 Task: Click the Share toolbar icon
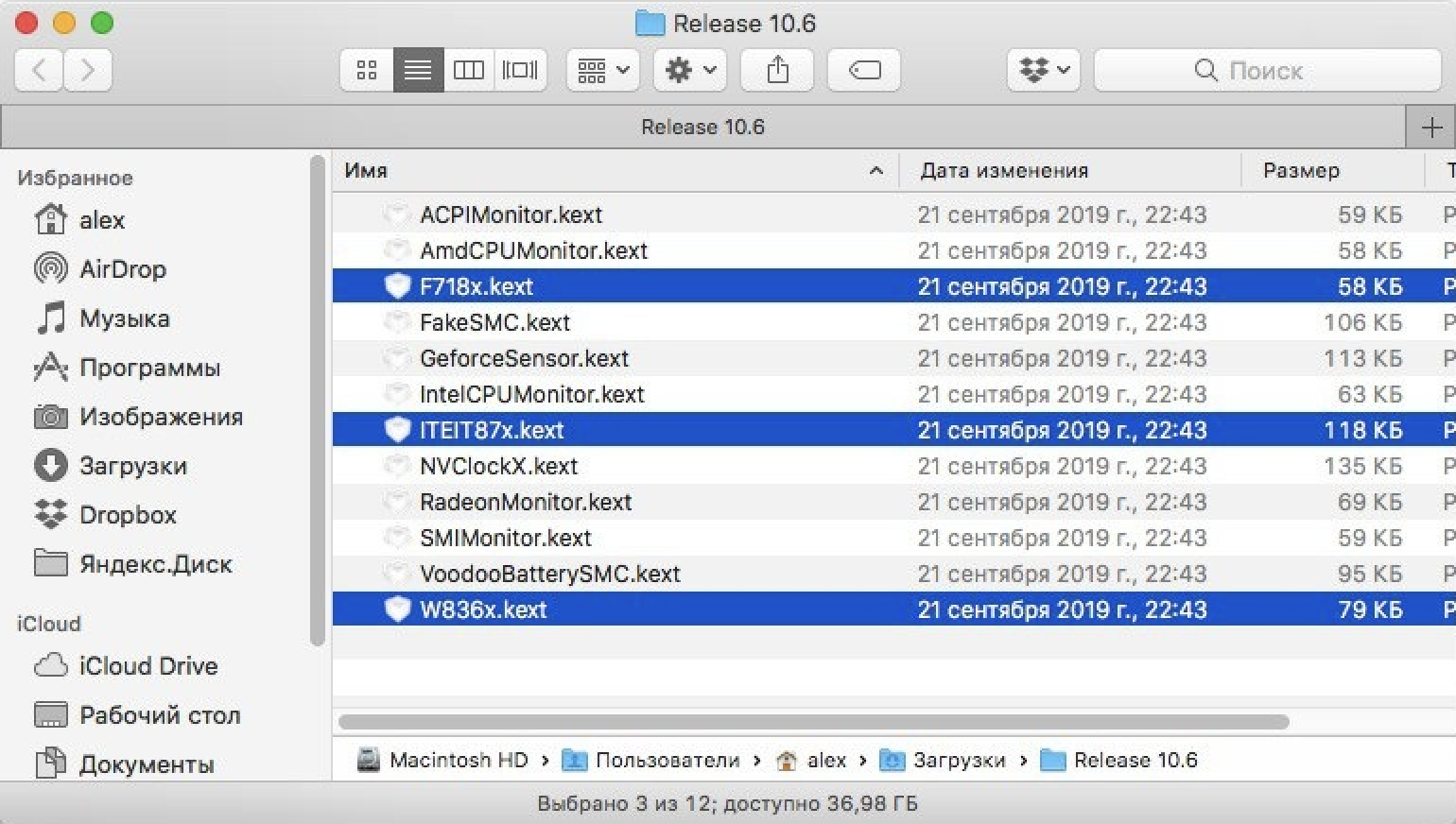click(x=777, y=70)
